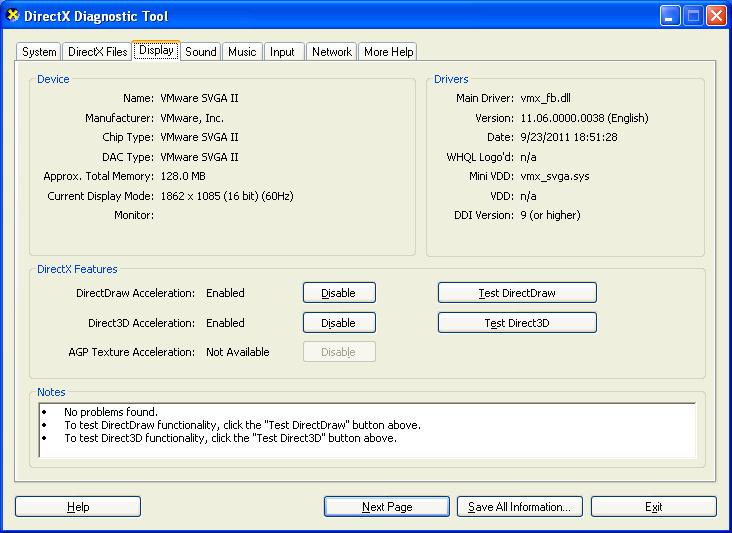The width and height of the screenshot is (732, 533).
Task: Open the Music tab
Action: pyautogui.click(x=242, y=52)
